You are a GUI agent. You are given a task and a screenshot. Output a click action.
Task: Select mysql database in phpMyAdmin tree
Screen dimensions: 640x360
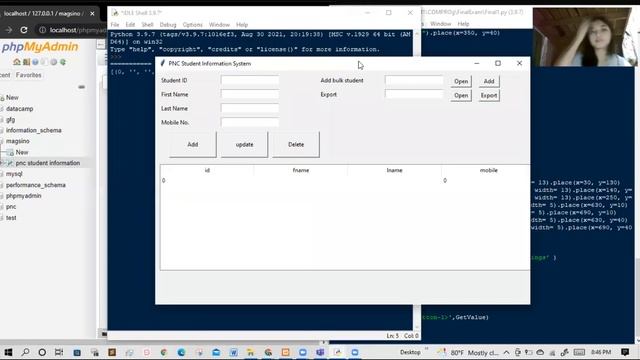click(x=14, y=174)
